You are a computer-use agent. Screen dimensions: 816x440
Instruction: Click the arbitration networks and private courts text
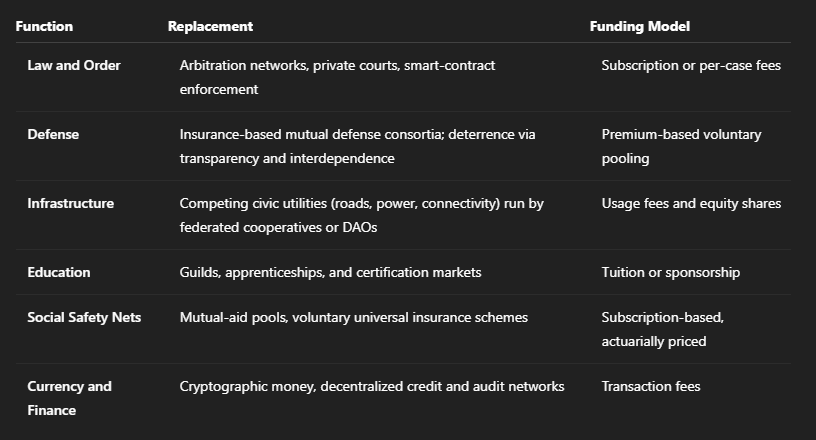[x=337, y=77]
